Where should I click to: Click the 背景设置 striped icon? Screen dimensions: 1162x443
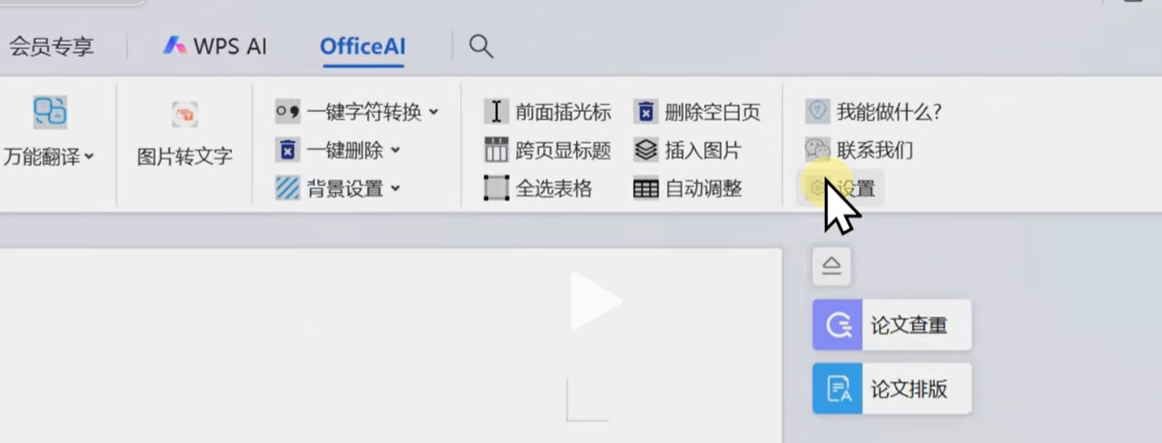pos(288,188)
